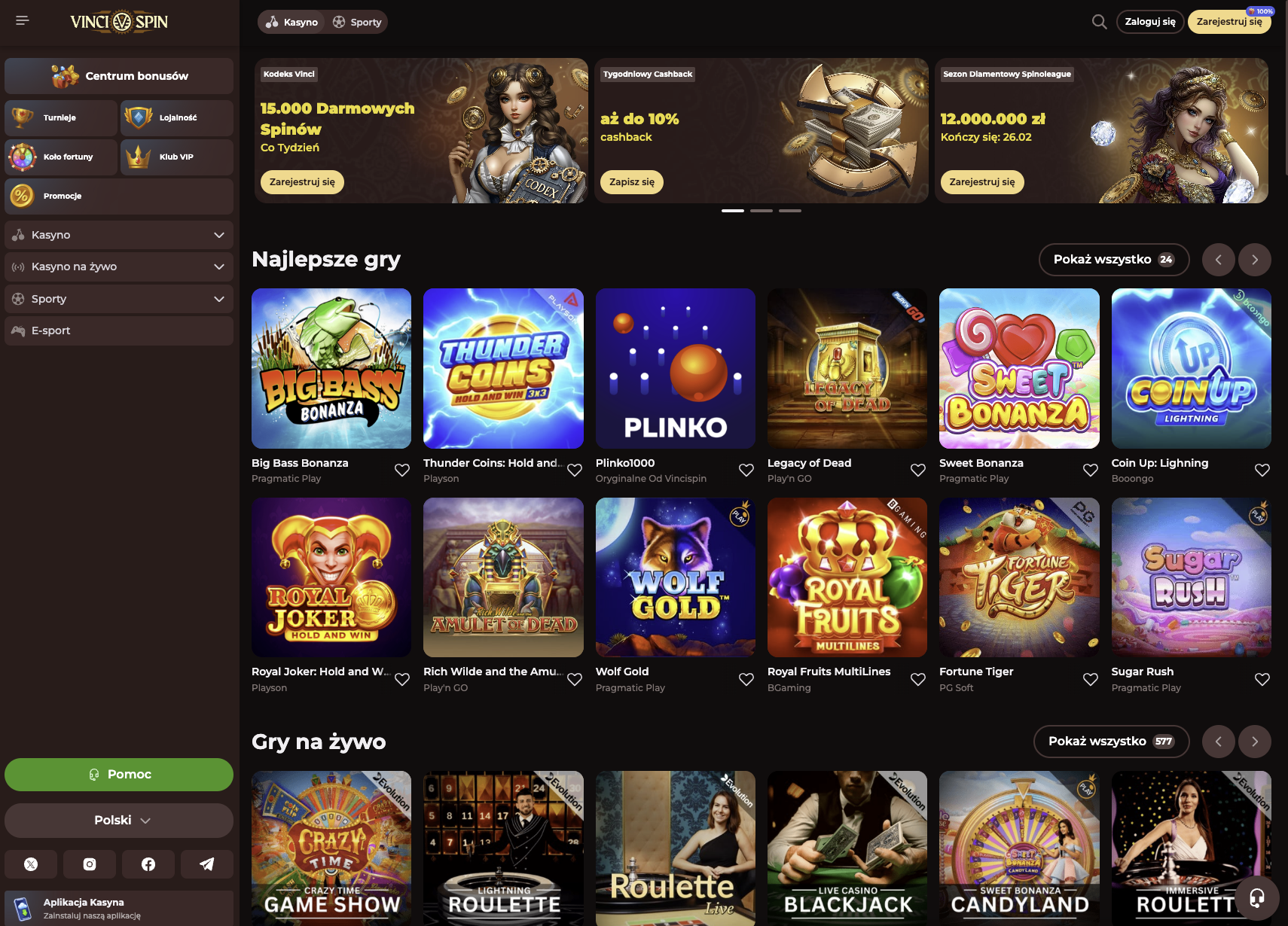1288x926 pixels.
Task: Switch to the Sporty tab
Action: (357, 22)
